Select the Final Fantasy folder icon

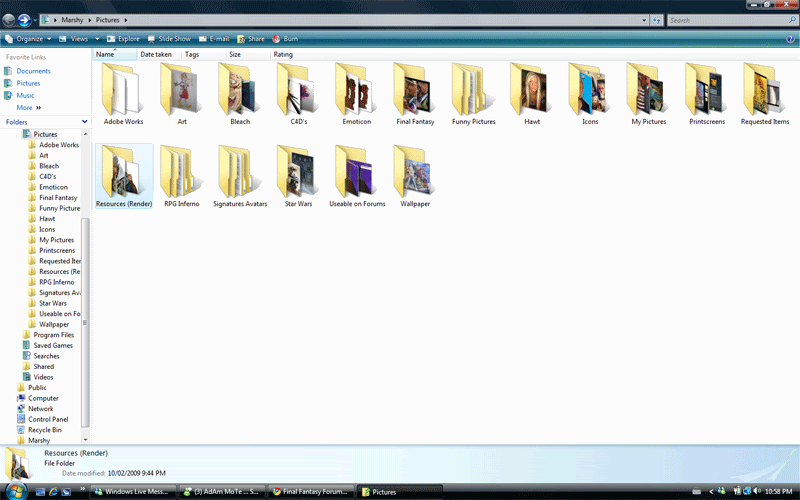pos(414,90)
